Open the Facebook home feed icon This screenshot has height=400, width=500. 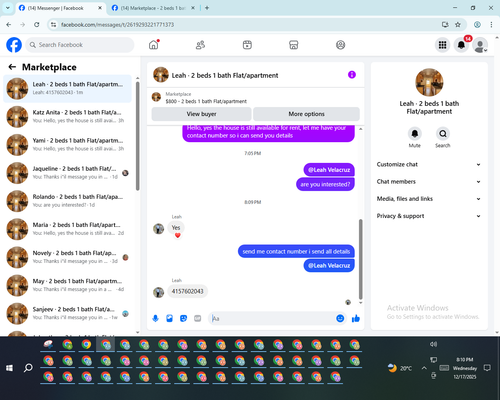click(x=154, y=45)
